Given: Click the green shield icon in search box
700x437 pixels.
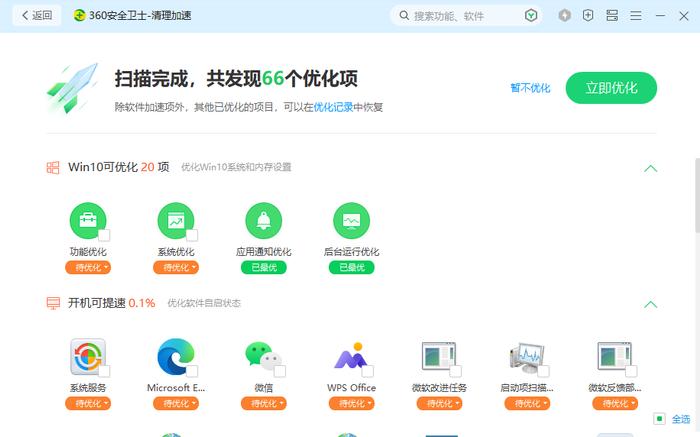Looking at the screenshot, I should click(x=531, y=16).
